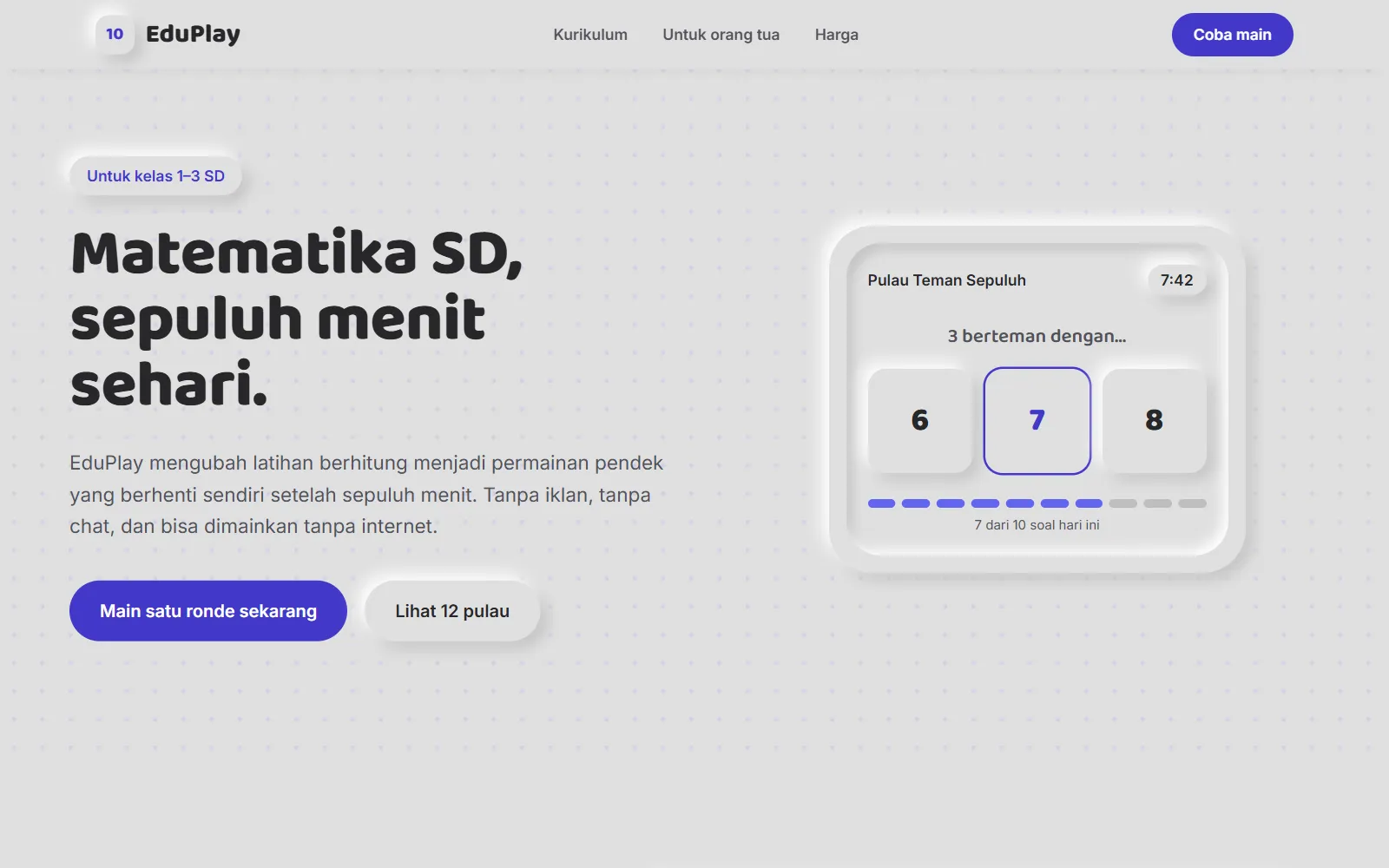The height and width of the screenshot is (868, 1389).
Task: Click the EduPlay "10" logo badge
Action: pos(115,35)
